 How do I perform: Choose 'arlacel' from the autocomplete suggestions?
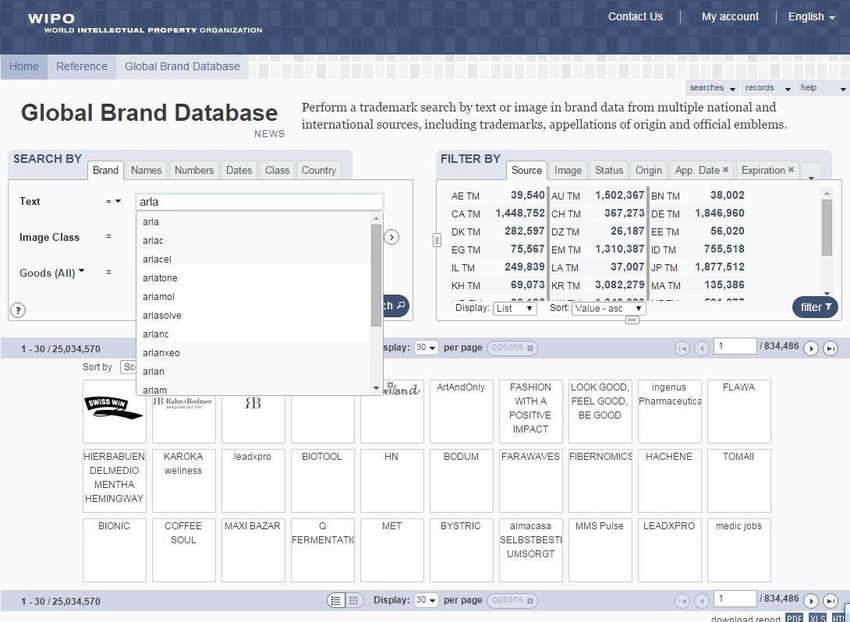pyautogui.click(x=254, y=259)
